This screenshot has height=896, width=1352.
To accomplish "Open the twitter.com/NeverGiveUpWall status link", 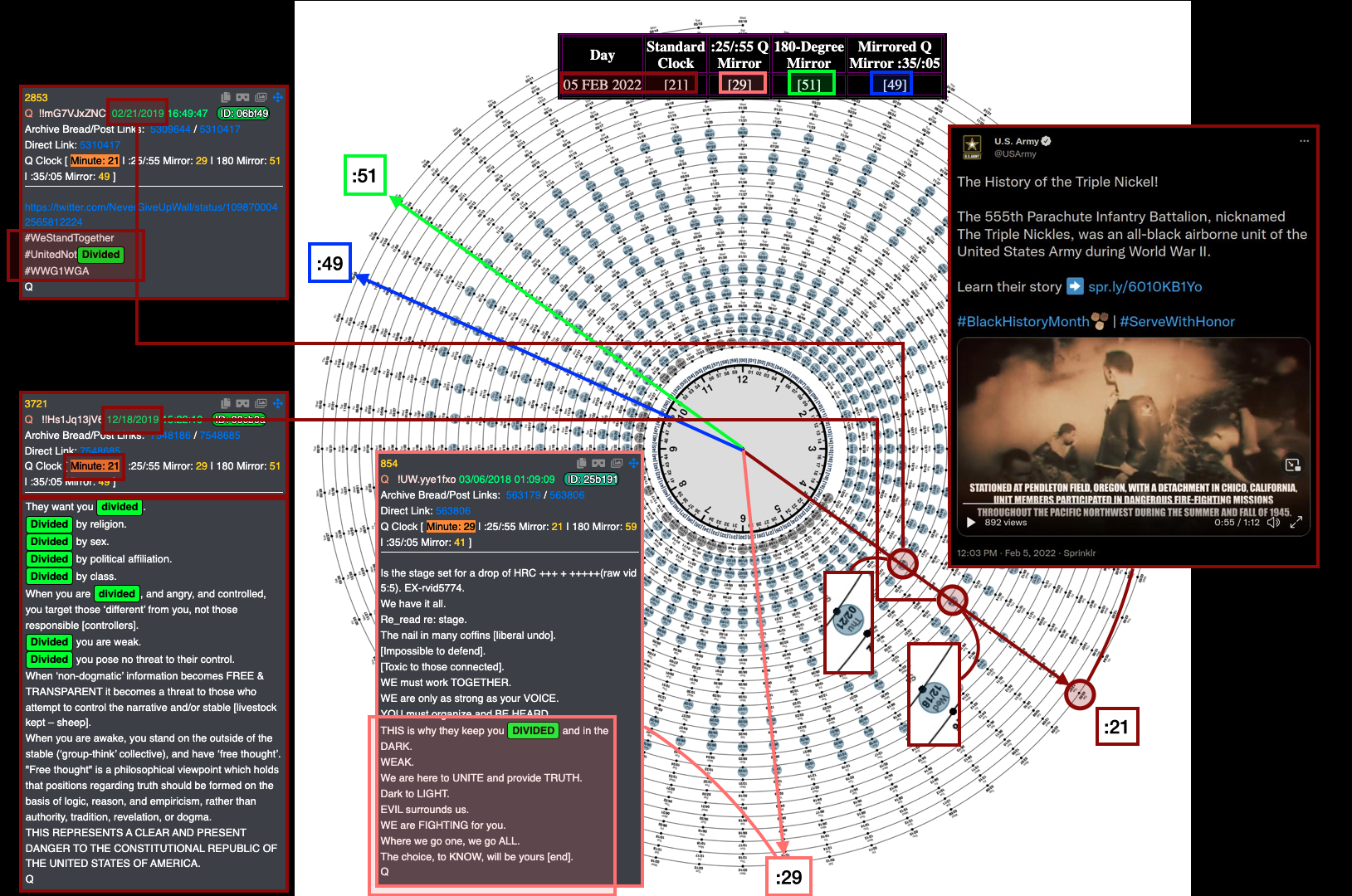I will (x=151, y=214).
